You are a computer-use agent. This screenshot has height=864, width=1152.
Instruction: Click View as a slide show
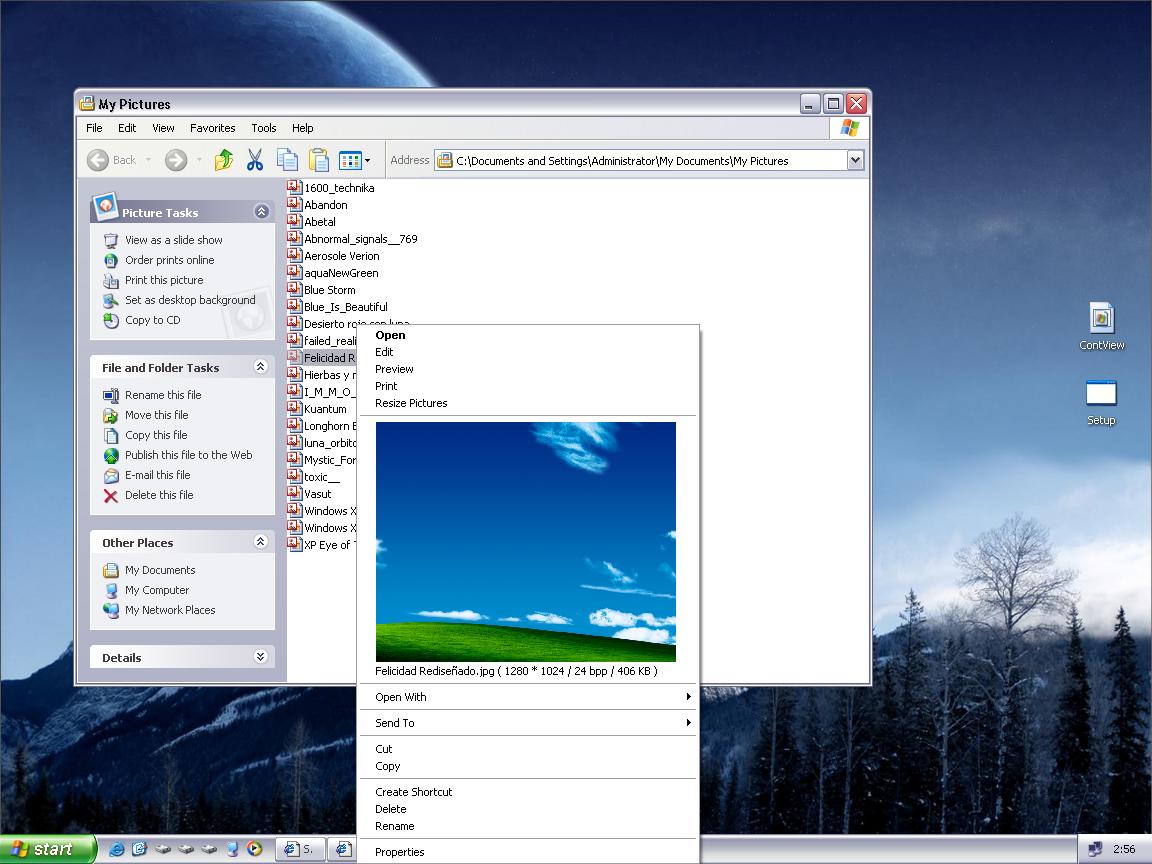173,240
